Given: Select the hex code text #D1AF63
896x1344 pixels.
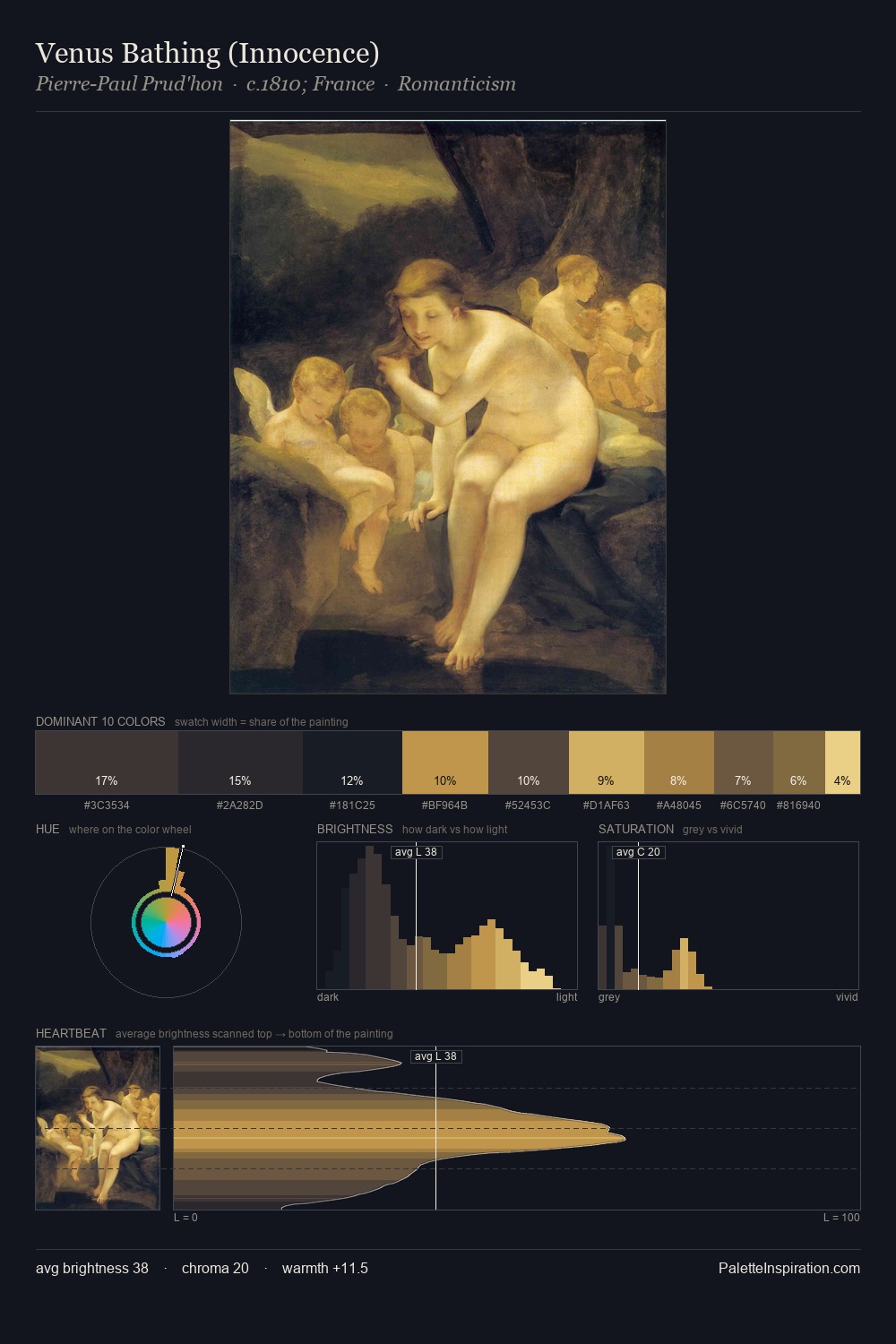Looking at the screenshot, I should point(607,806).
